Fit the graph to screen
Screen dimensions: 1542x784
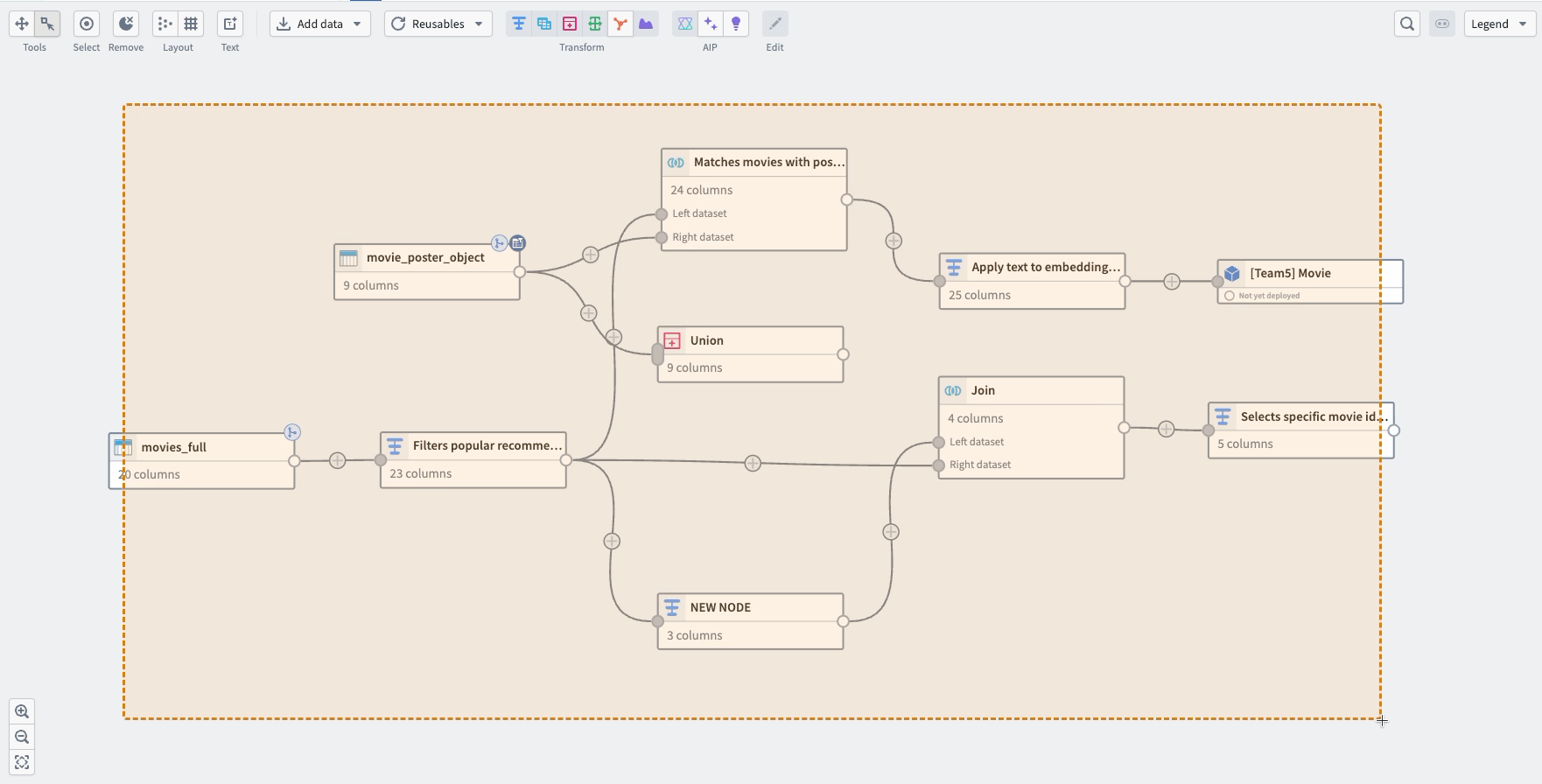(22, 762)
